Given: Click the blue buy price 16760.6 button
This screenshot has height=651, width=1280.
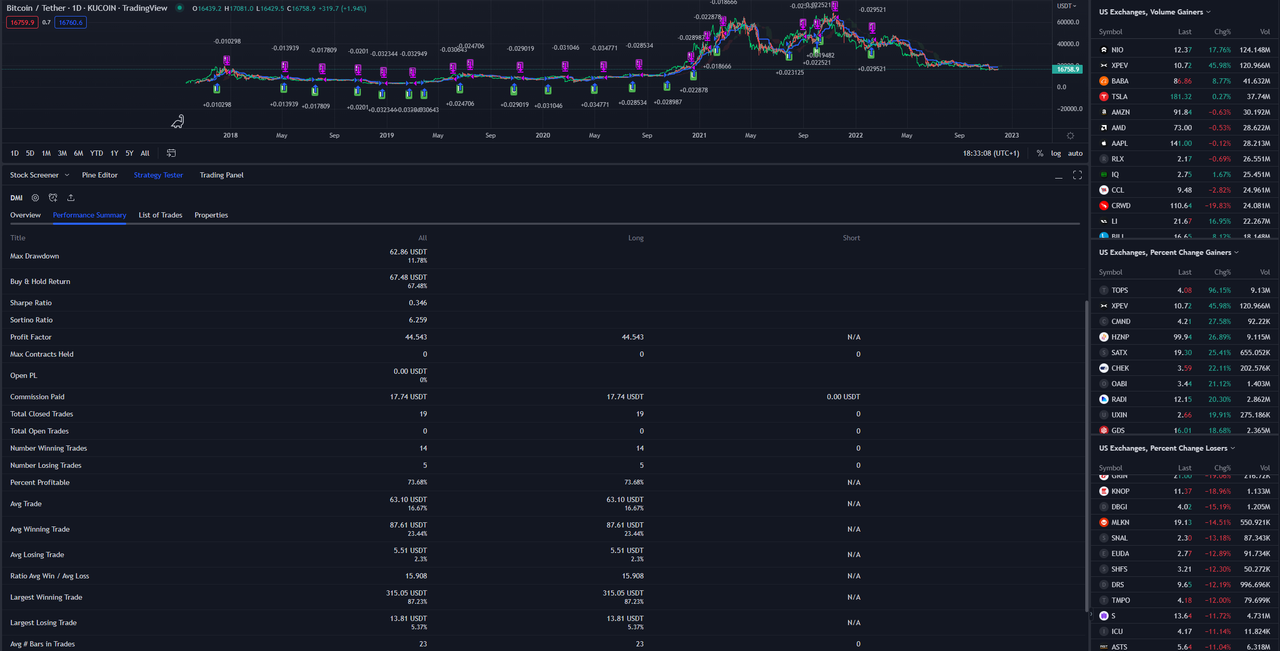Looking at the screenshot, I should pos(71,22).
